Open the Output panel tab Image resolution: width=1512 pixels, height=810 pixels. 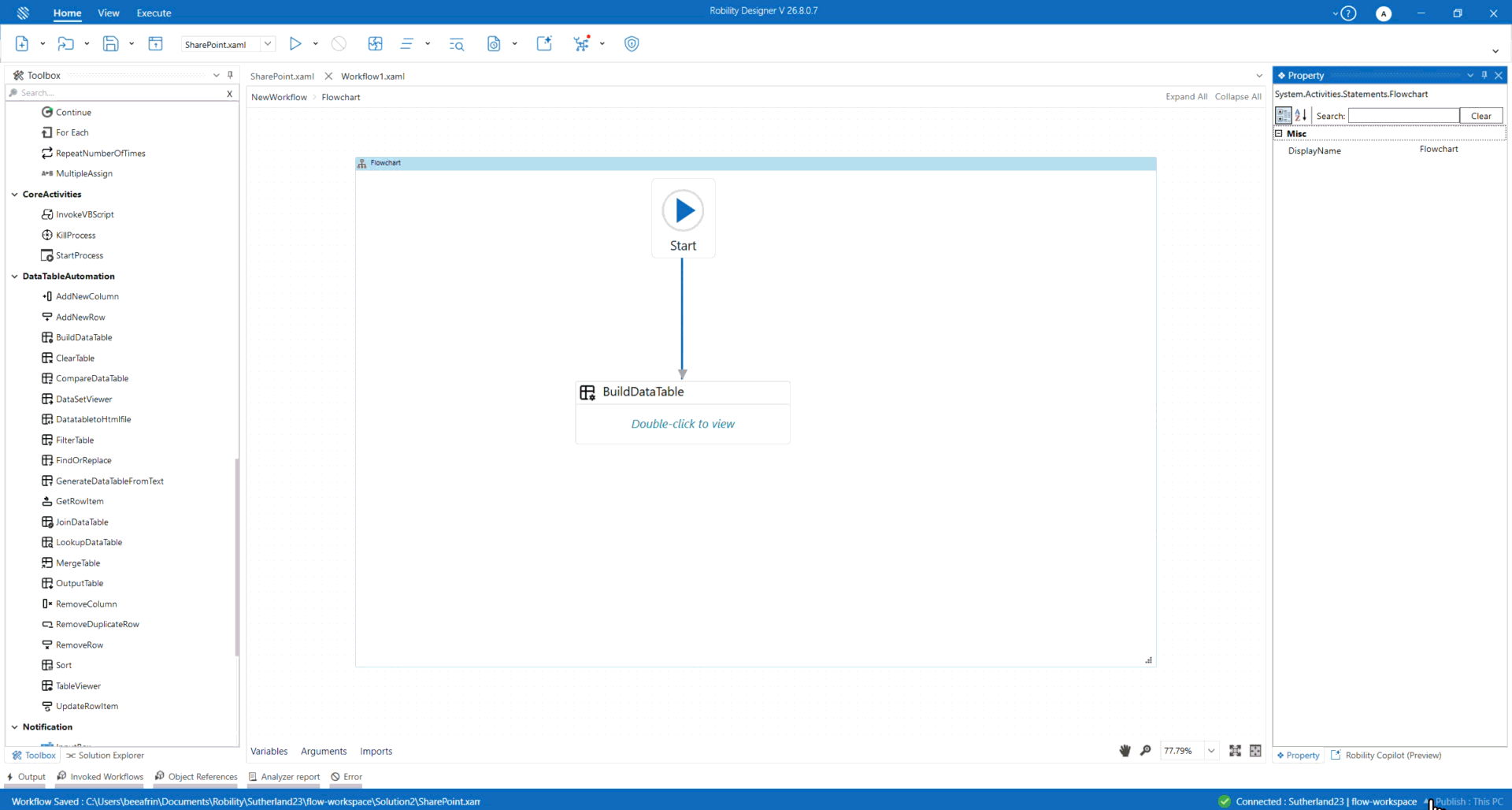(26, 776)
